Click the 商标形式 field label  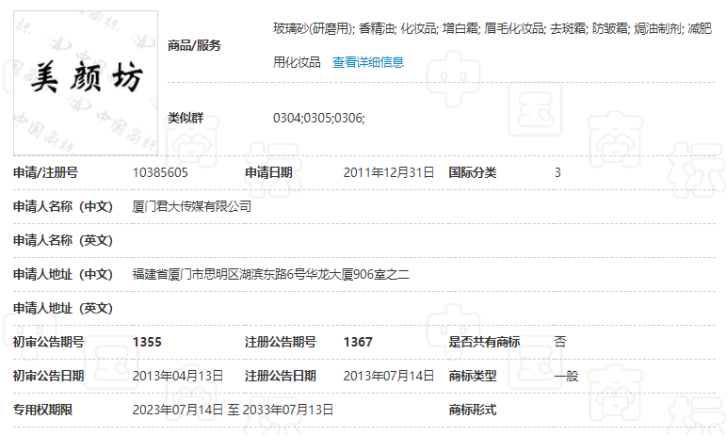472,410
